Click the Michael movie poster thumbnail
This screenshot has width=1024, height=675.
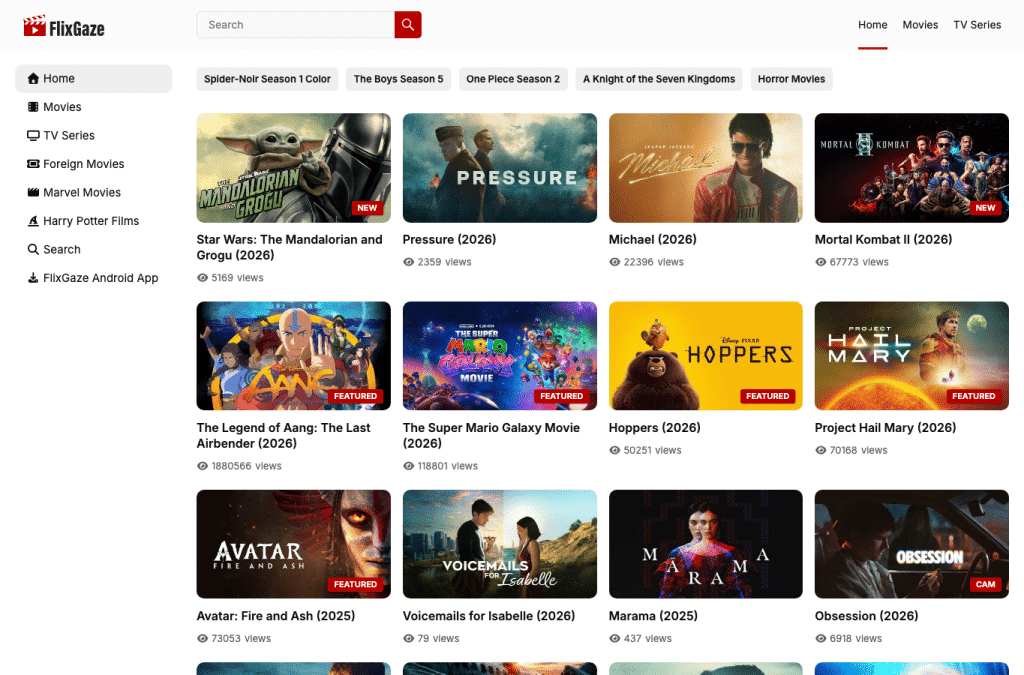[x=705, y=168]
